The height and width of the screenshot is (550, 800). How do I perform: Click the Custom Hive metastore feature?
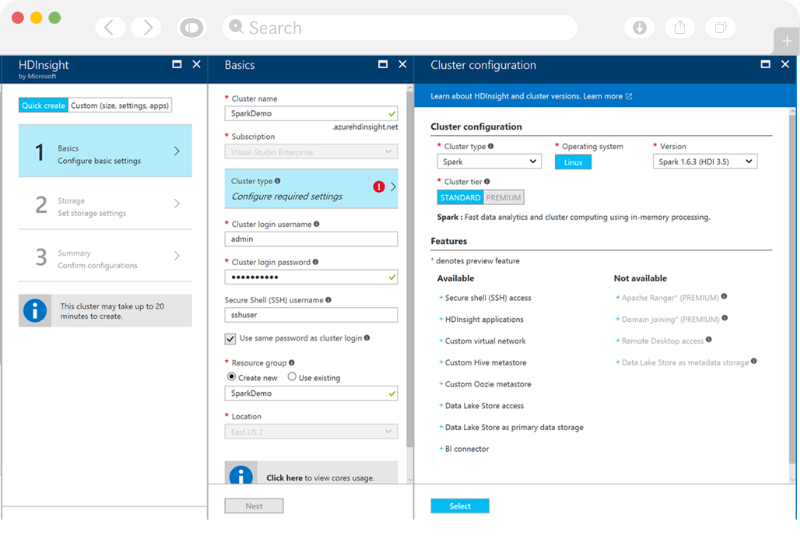point(486,362)
